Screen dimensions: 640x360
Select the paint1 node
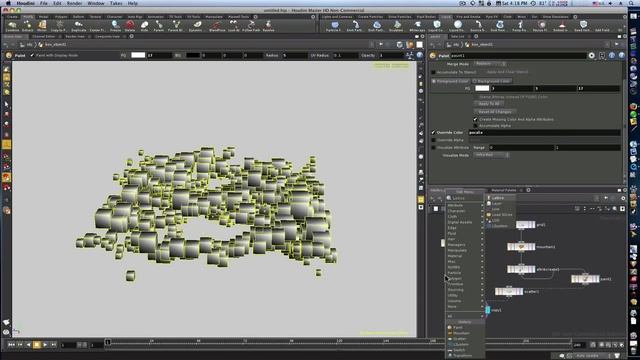click(x=585, y=279)
